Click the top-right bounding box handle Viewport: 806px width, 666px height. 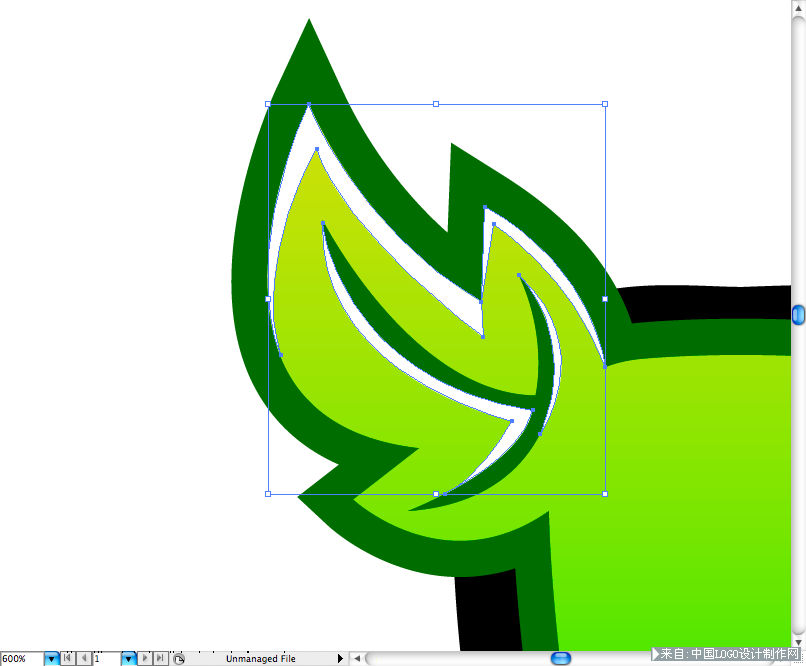605,104
